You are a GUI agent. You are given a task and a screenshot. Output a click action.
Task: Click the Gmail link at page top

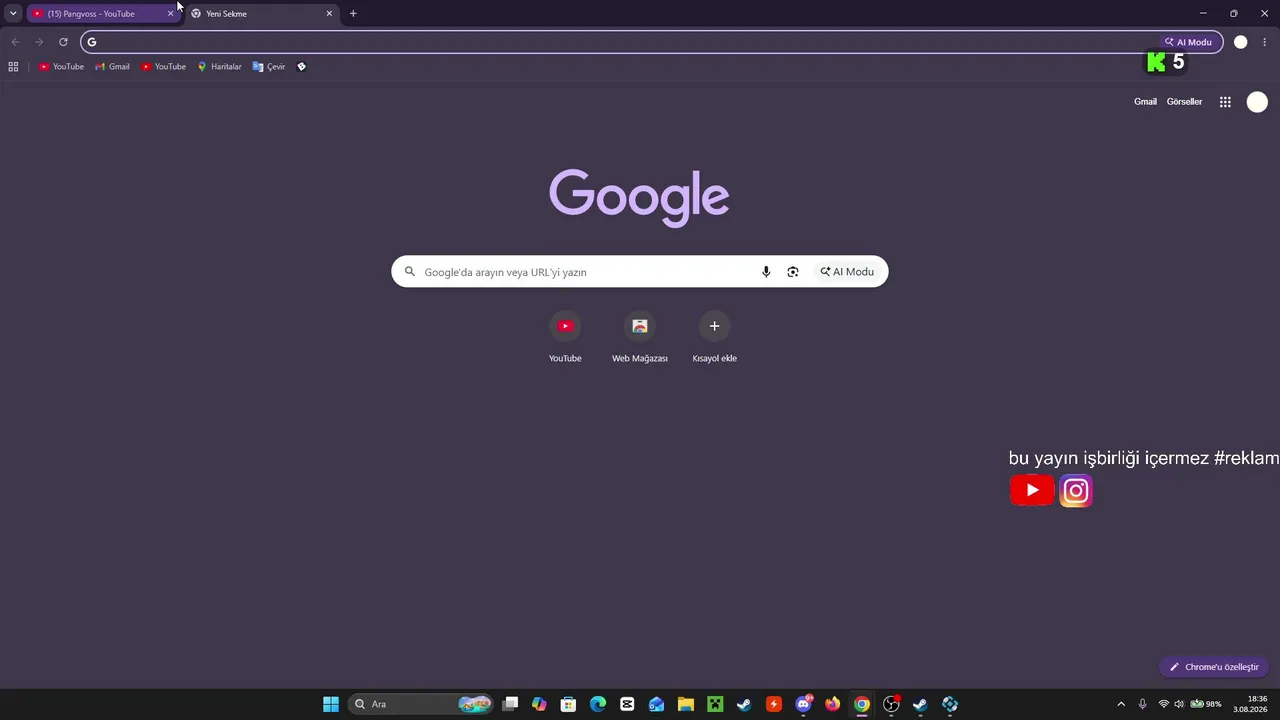tap(1145, 102)
